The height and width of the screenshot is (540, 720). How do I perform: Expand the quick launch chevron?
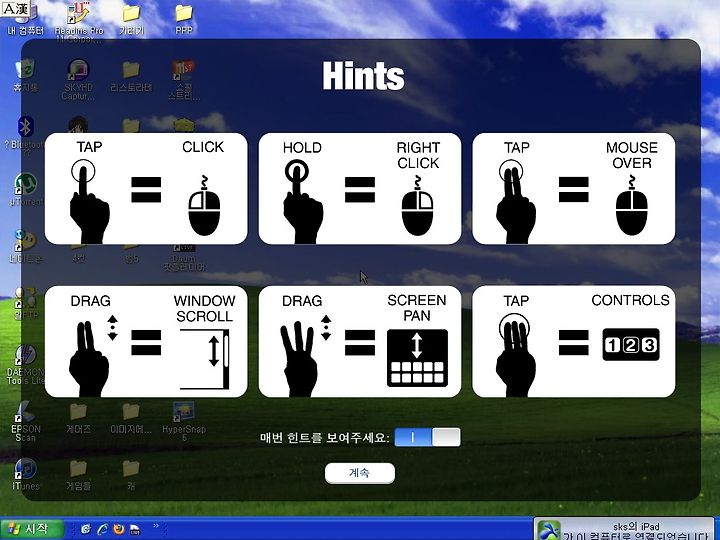156,526
